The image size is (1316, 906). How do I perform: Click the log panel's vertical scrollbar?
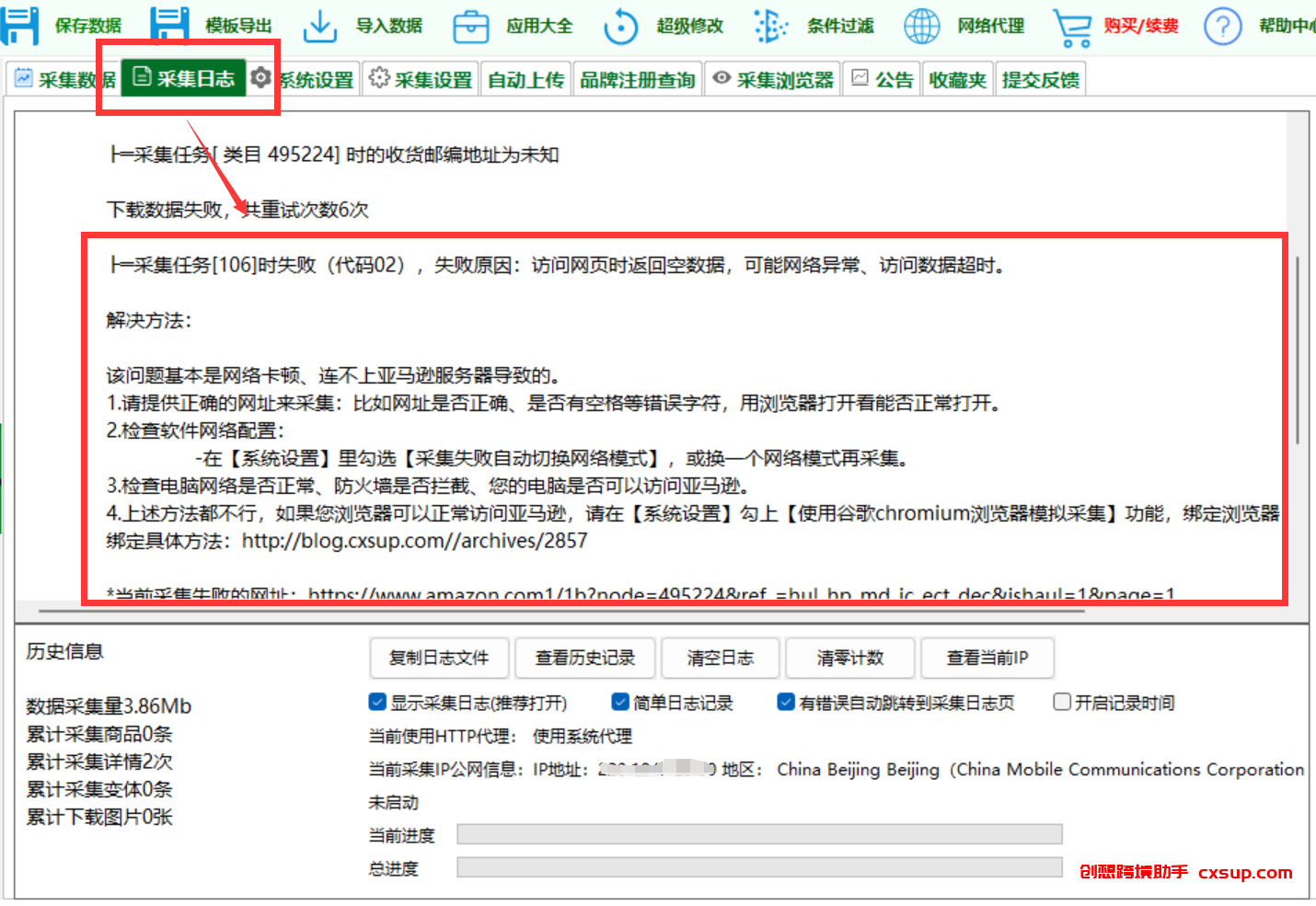click(1298, 350)
